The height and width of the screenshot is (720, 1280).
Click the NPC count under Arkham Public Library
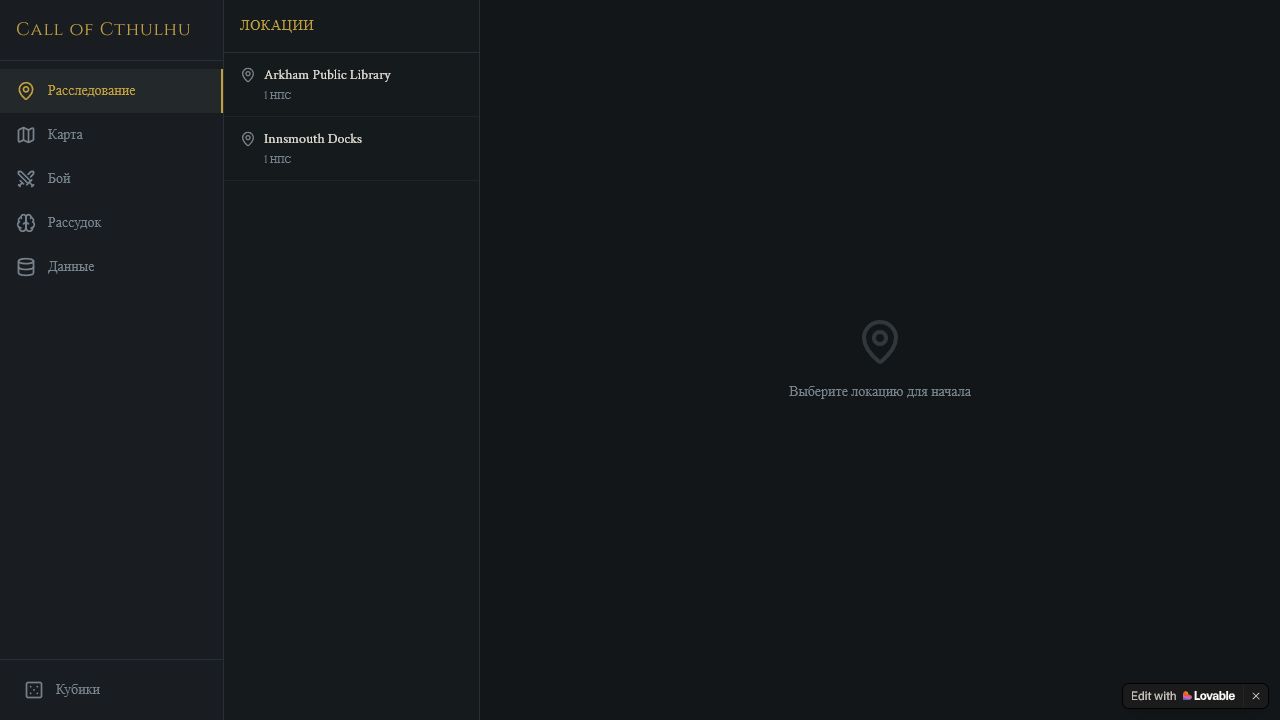click(278, 96)
